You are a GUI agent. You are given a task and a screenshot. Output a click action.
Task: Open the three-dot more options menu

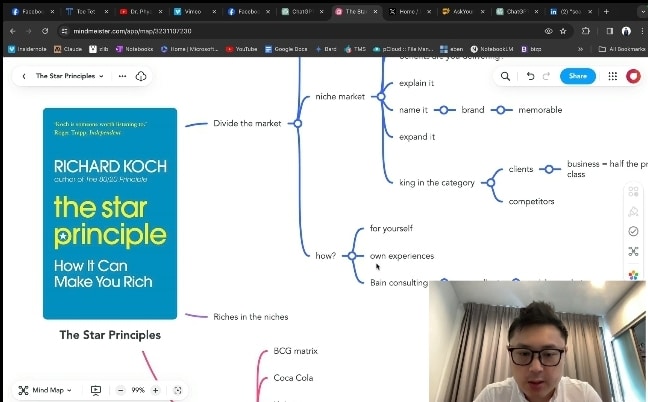pyautogui.click(x=122, y=76)
